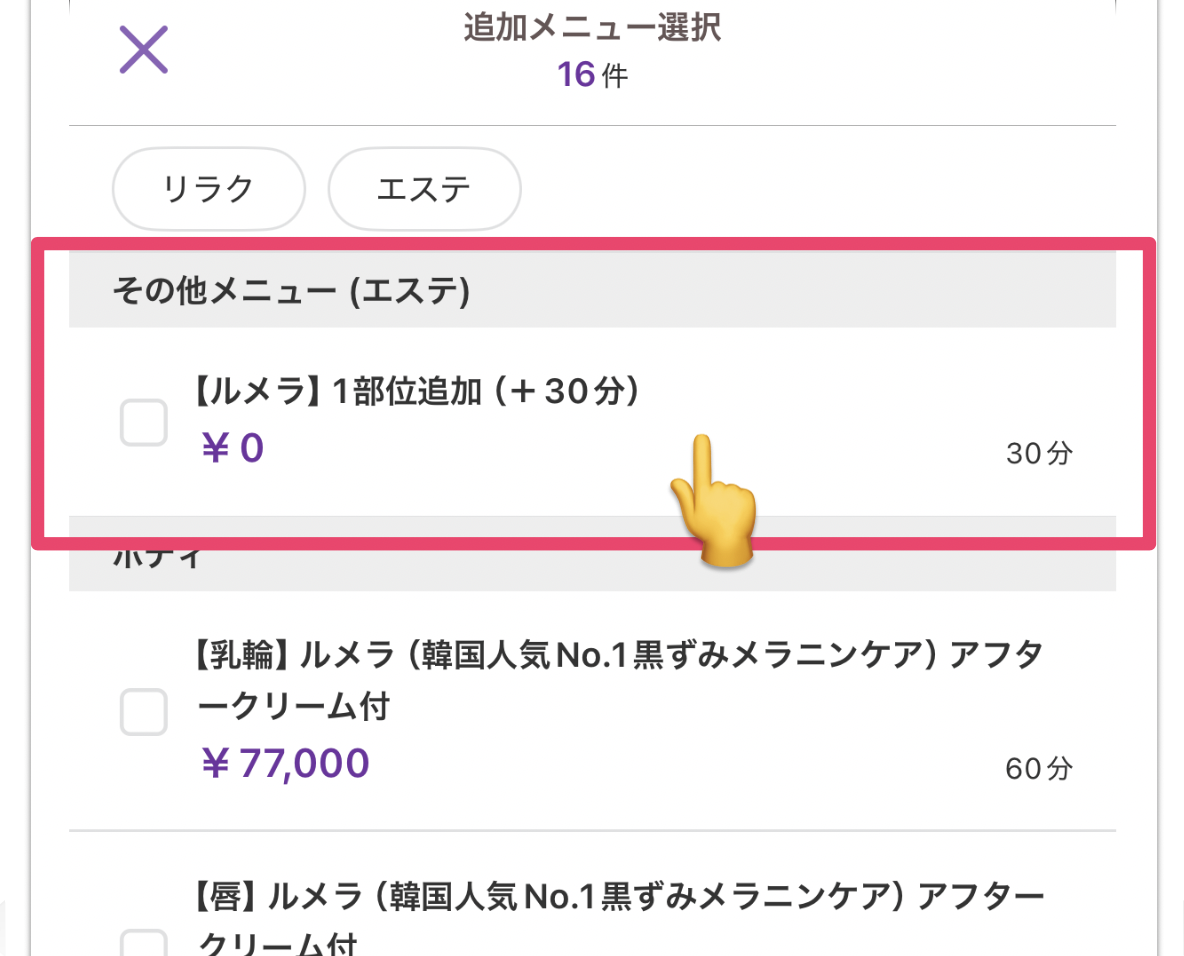1184x956 pixels.
Task: Enable the 【唇】ルメラ menu checkbox
Action: point(144,944)
